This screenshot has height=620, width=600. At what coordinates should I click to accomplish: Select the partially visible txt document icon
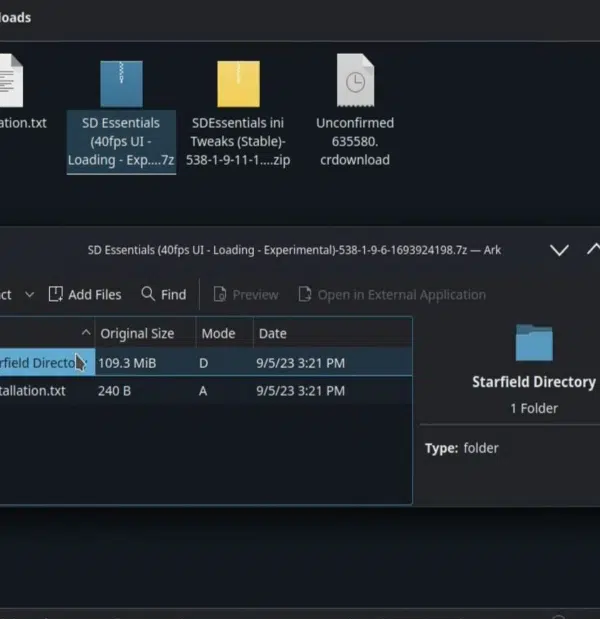11,80
